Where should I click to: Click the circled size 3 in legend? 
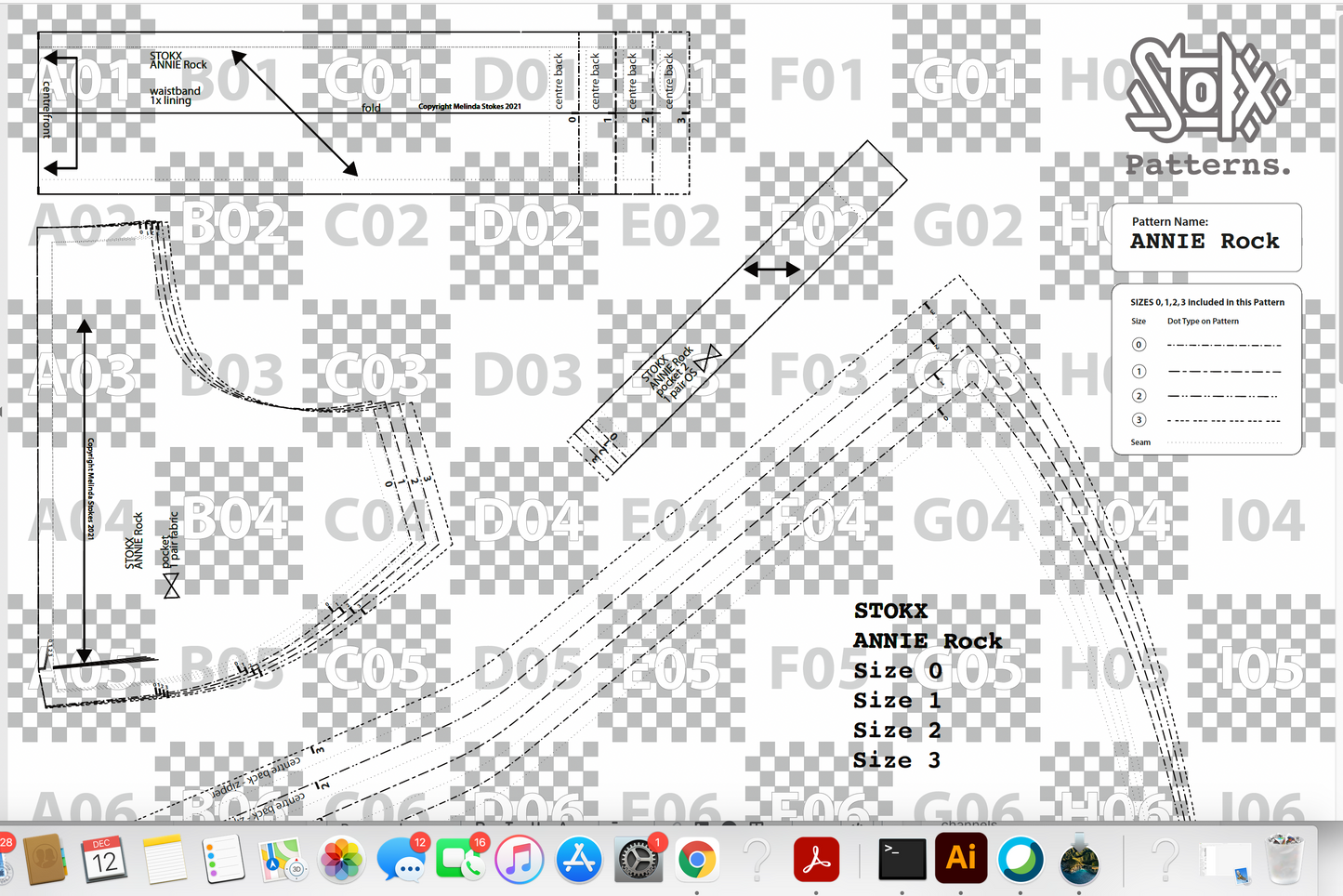pyautogui.click(x=1139, y=420)
